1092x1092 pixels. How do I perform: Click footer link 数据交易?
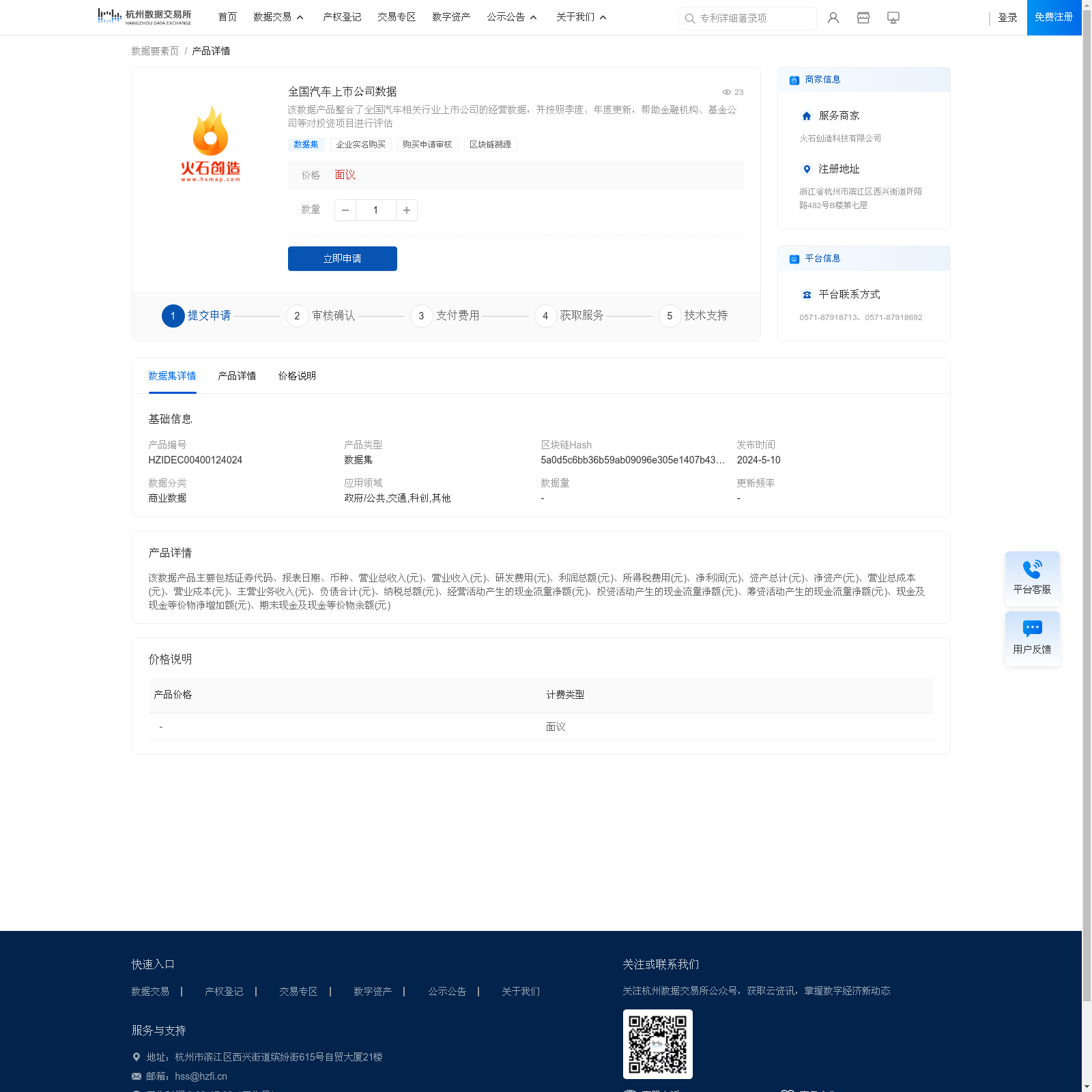pyautogui.click(x=150, y=992)
